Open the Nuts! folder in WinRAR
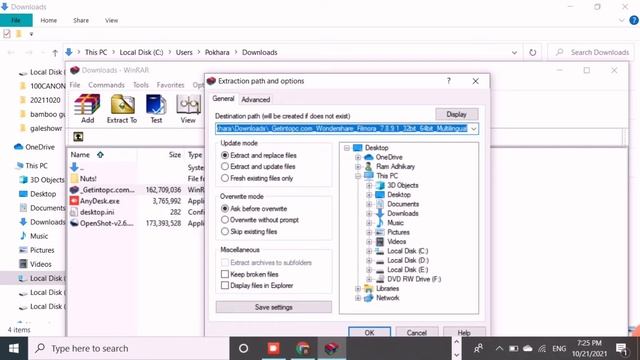640x360 pixels. (x=84, y=178)
